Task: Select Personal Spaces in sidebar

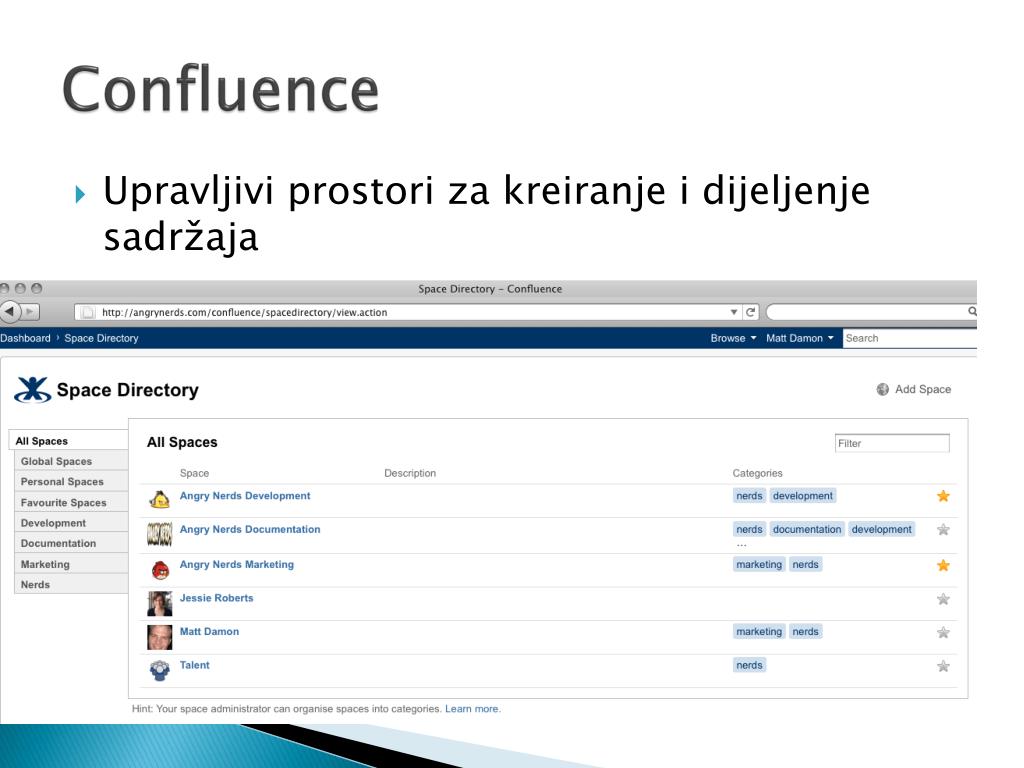Action: (x=71, y=481)
